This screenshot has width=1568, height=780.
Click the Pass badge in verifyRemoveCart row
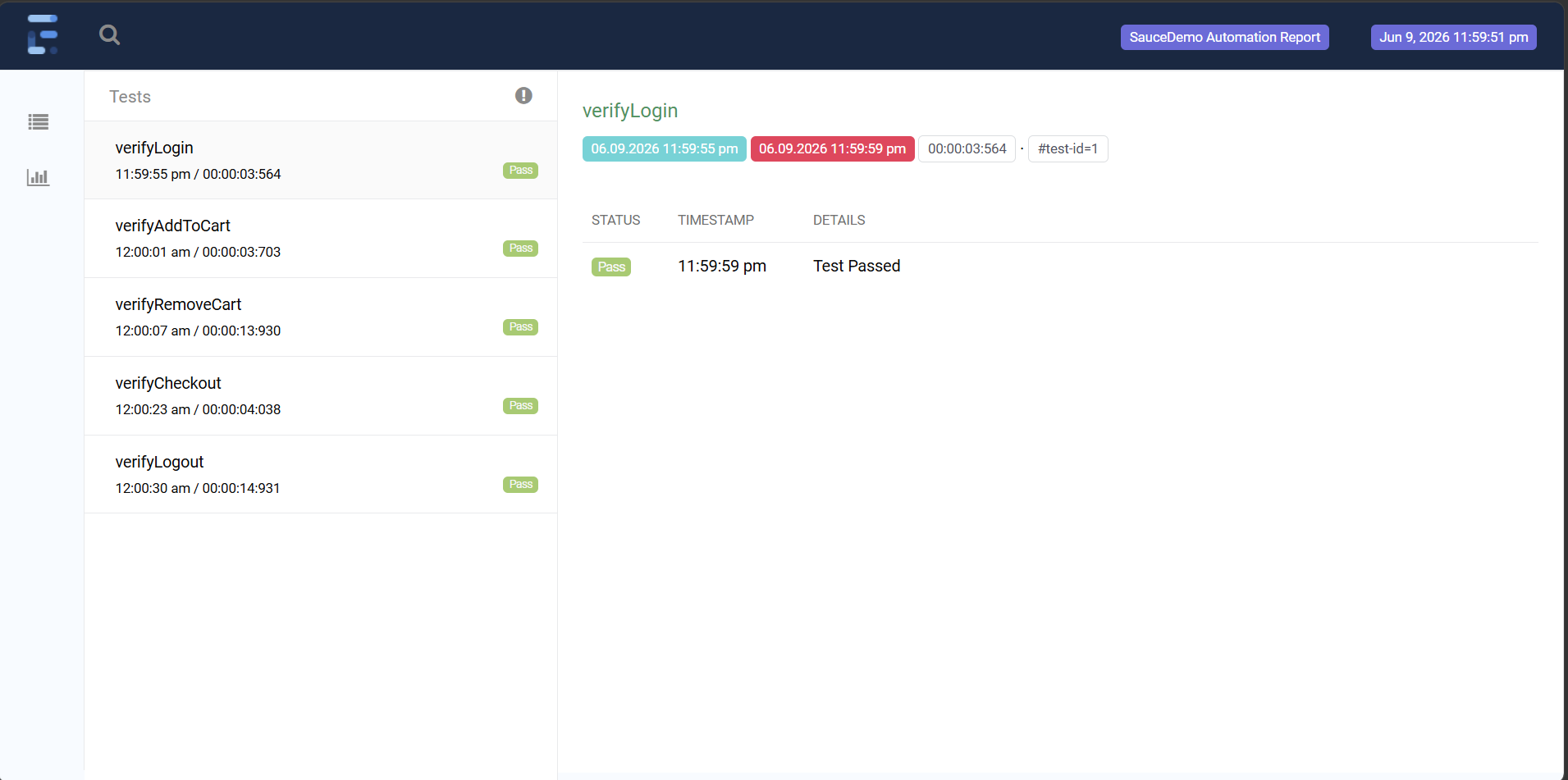coord(520,327)
